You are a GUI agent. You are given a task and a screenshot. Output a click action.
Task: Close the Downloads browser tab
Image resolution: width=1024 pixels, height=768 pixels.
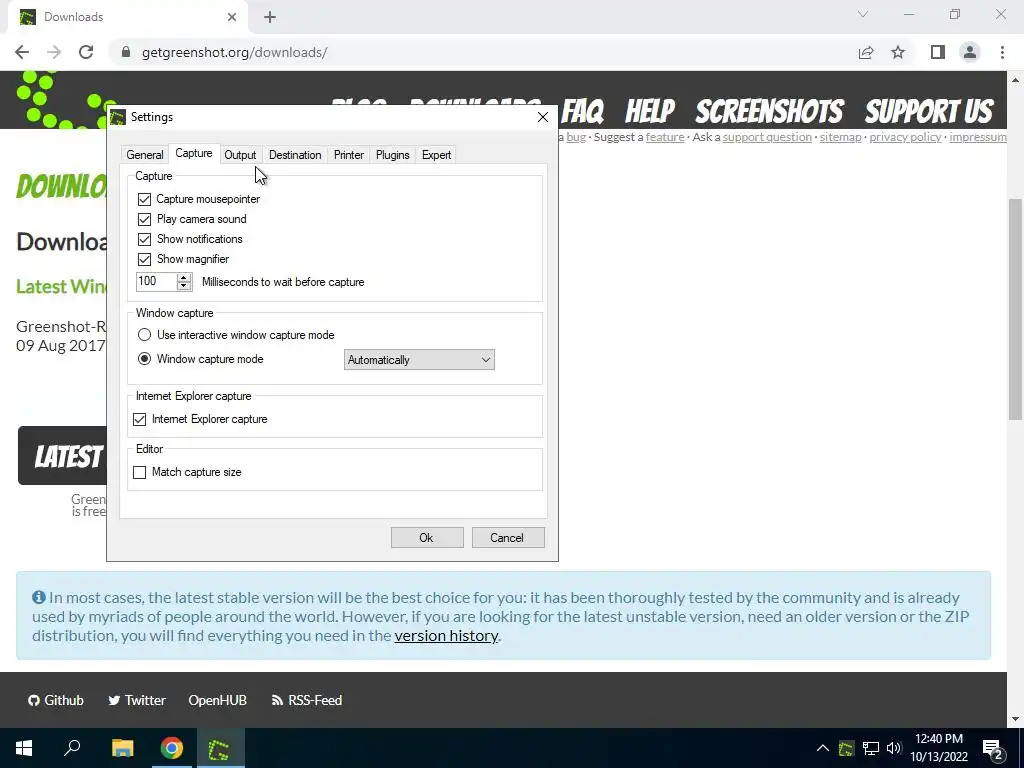coord(232,17)
